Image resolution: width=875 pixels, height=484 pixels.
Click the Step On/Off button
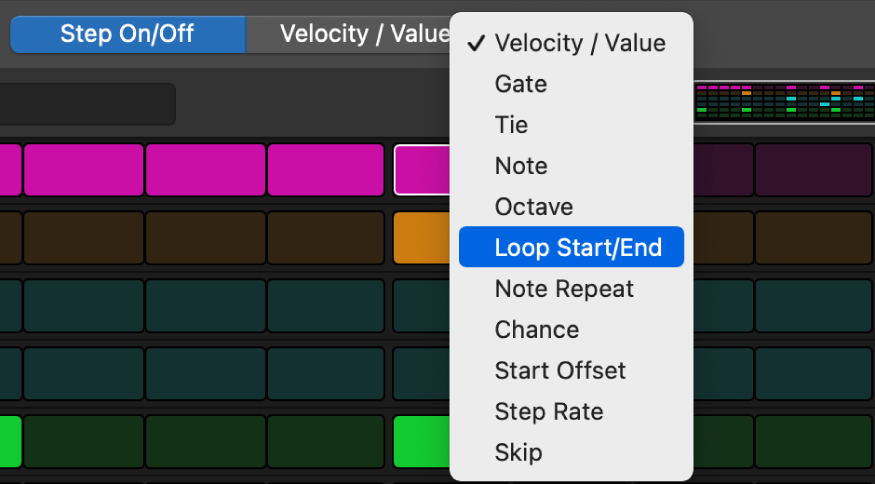[127, 34]
